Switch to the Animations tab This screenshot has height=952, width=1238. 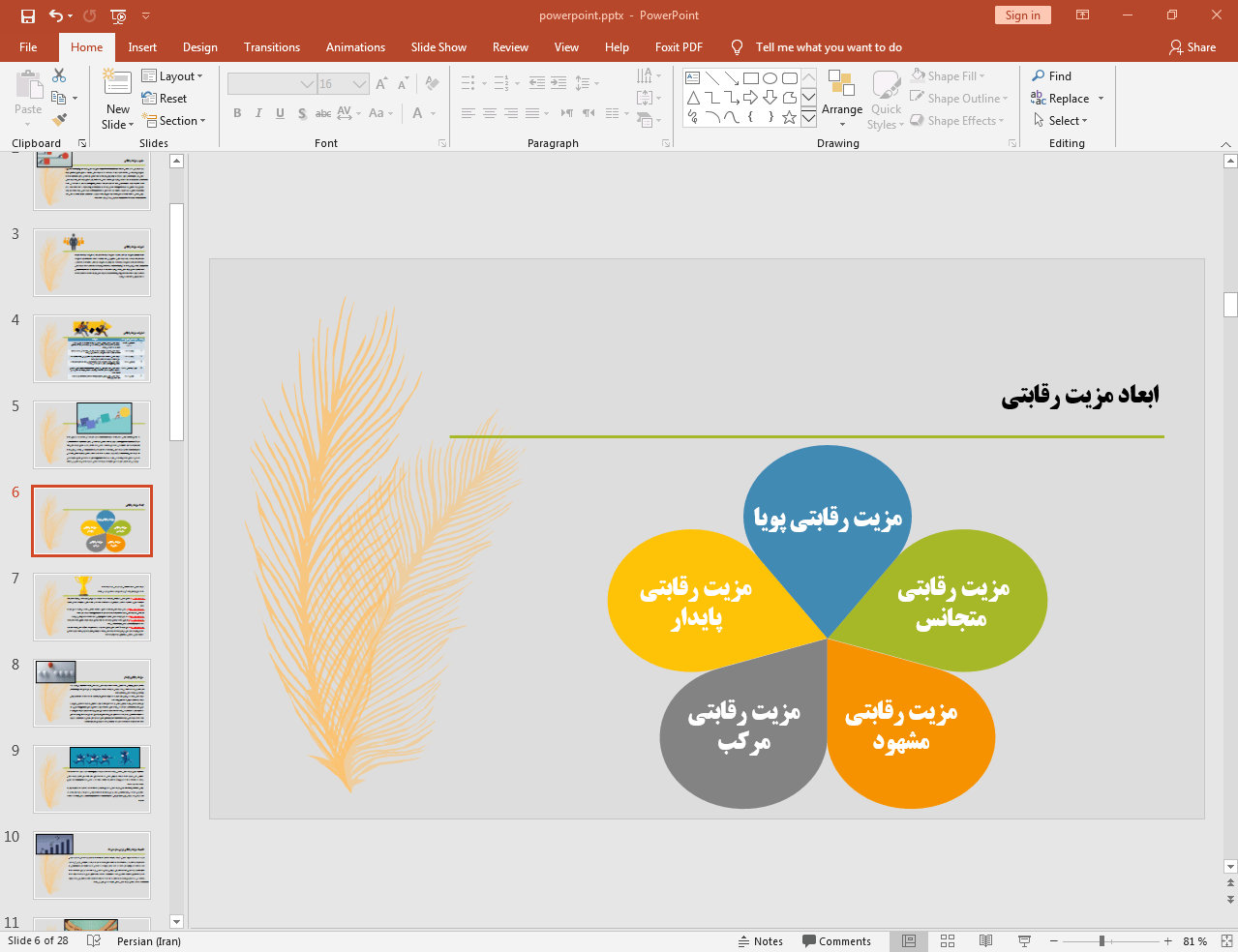point(355,47)
